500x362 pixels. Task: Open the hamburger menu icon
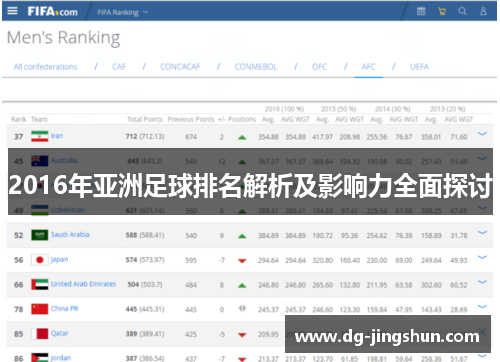point(12,11)
